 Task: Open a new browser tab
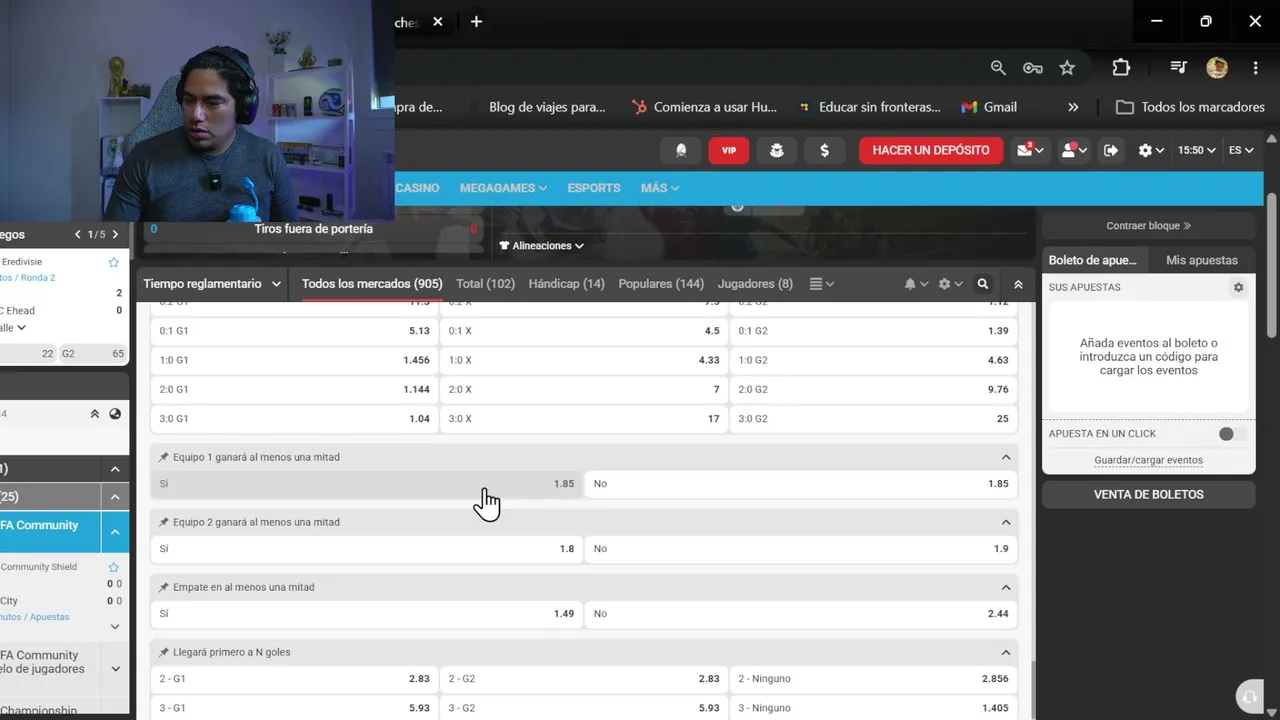coord(476,22)
